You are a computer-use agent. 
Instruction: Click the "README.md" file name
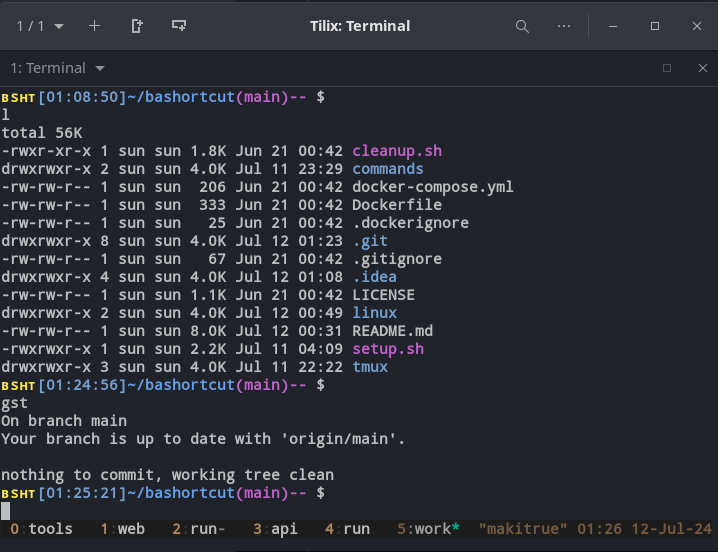pos(392,331)
